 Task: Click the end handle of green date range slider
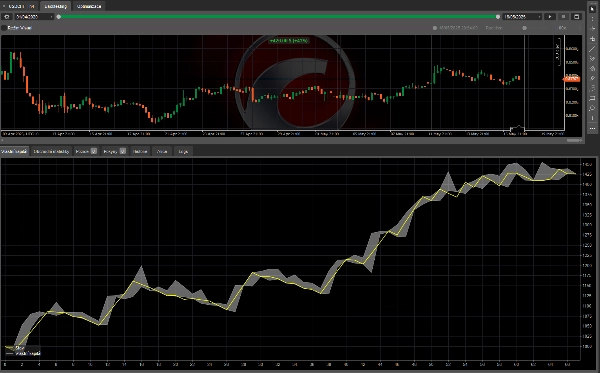497,17
